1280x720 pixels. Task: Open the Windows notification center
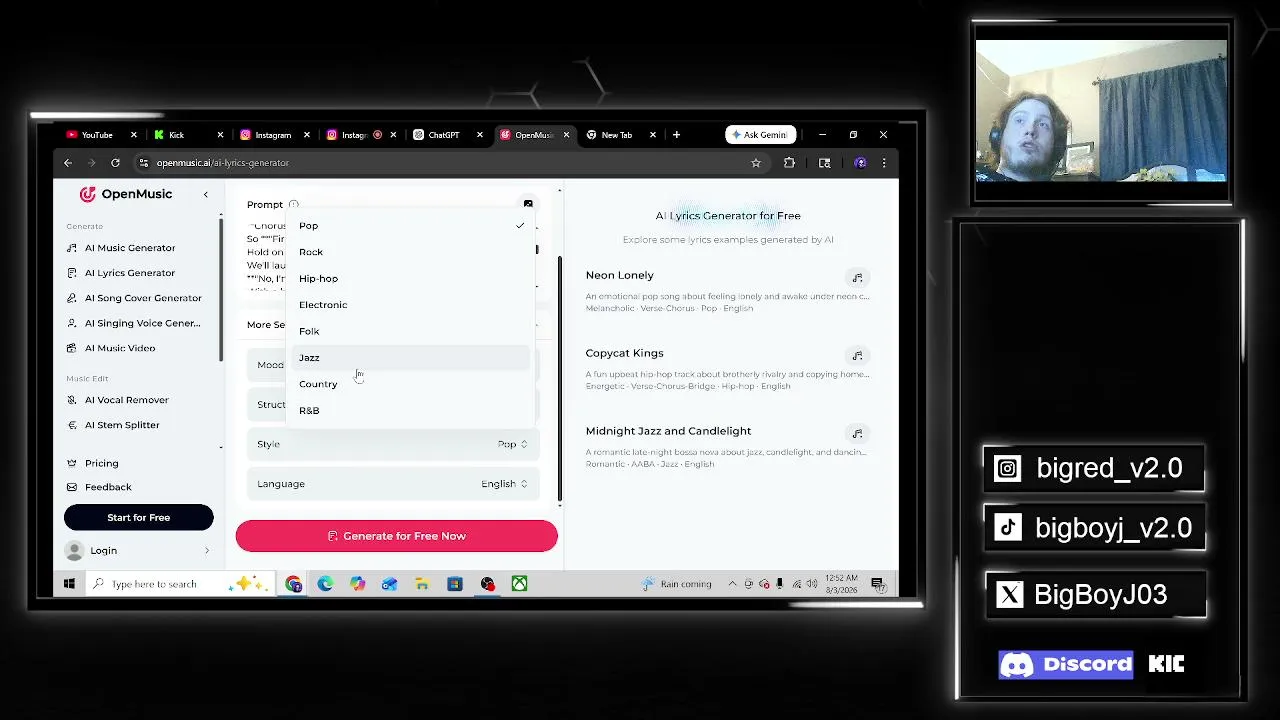[878, 584]
